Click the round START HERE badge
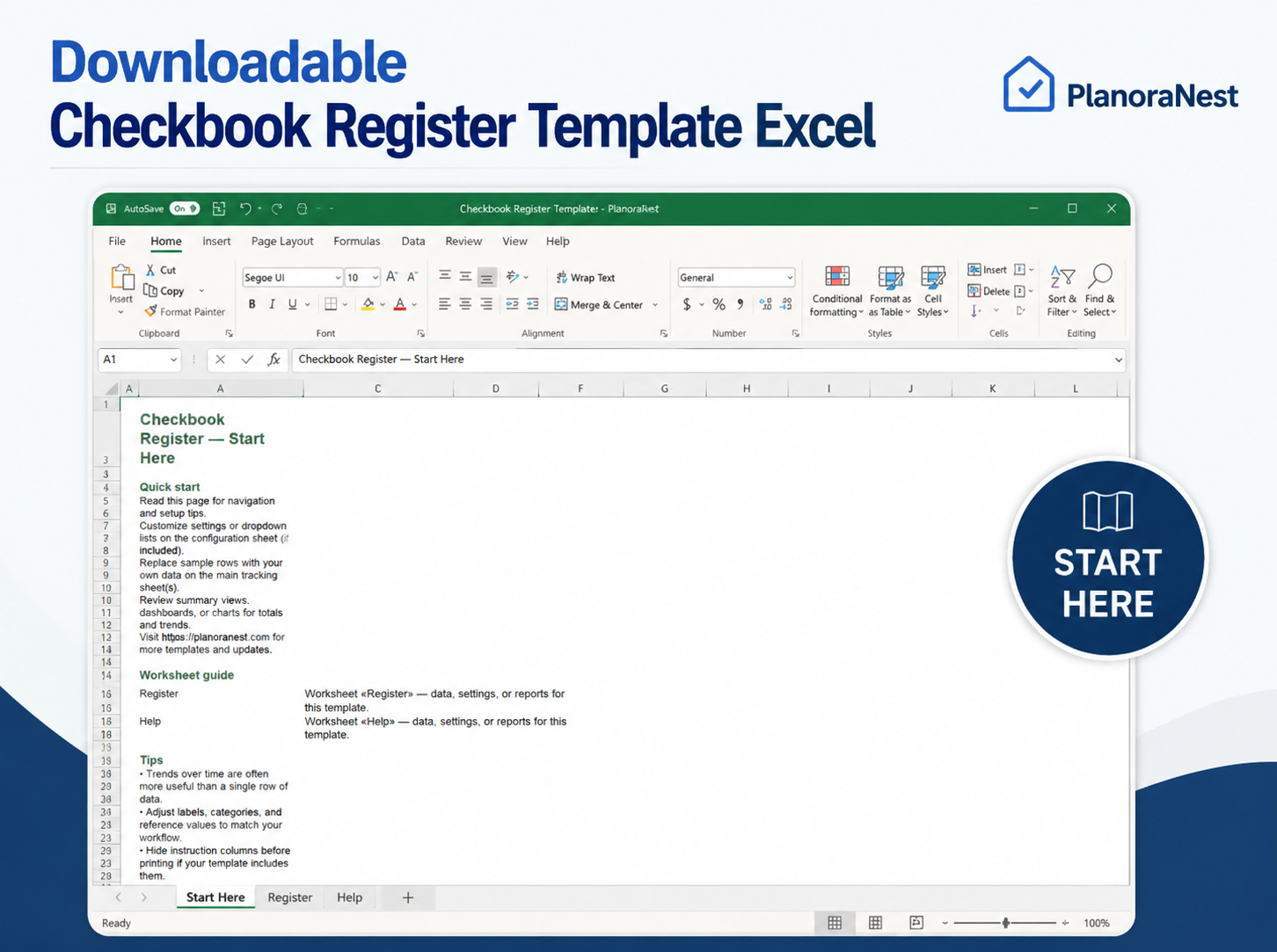Viewport: 1277px width, 952px height. coord(1108,558)
